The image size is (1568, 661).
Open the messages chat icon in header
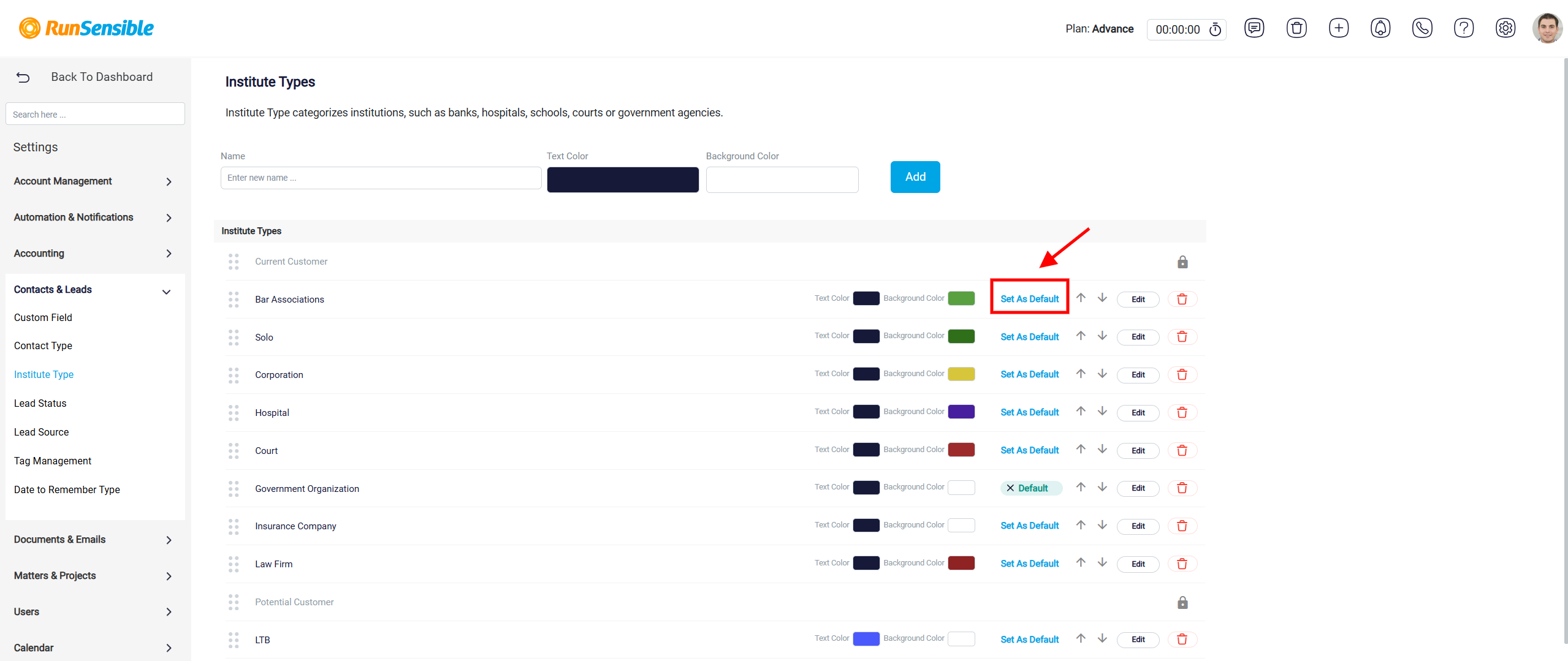coord(1254,28)
